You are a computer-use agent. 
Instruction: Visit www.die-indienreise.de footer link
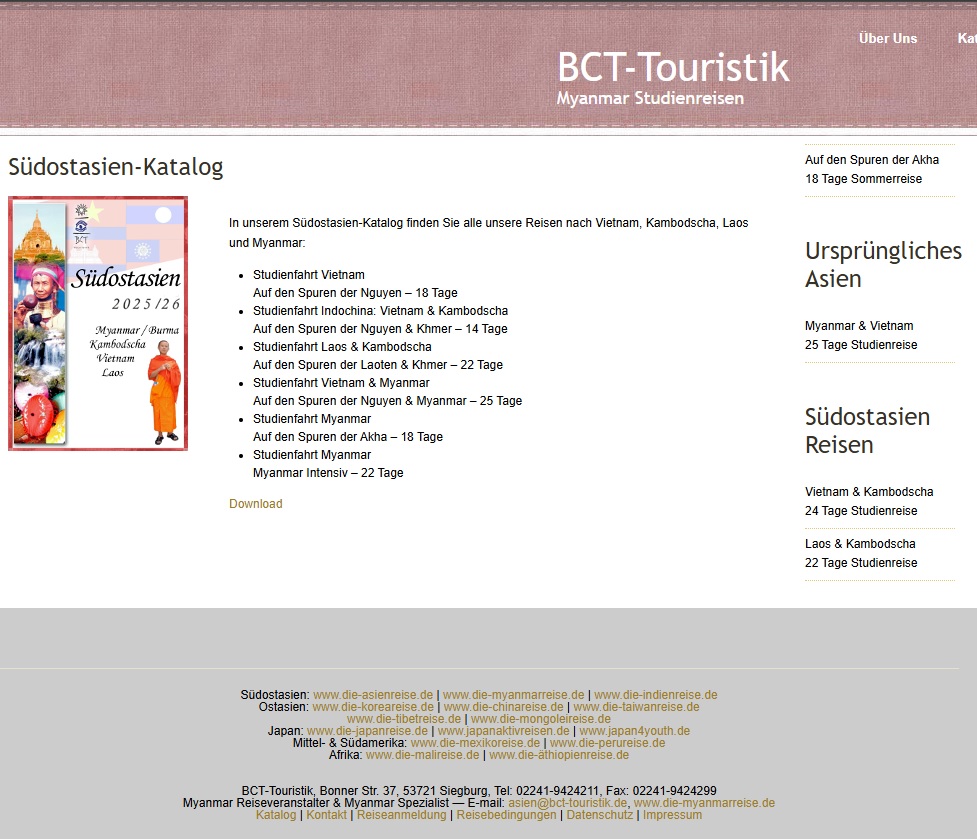tap(655, 695)
